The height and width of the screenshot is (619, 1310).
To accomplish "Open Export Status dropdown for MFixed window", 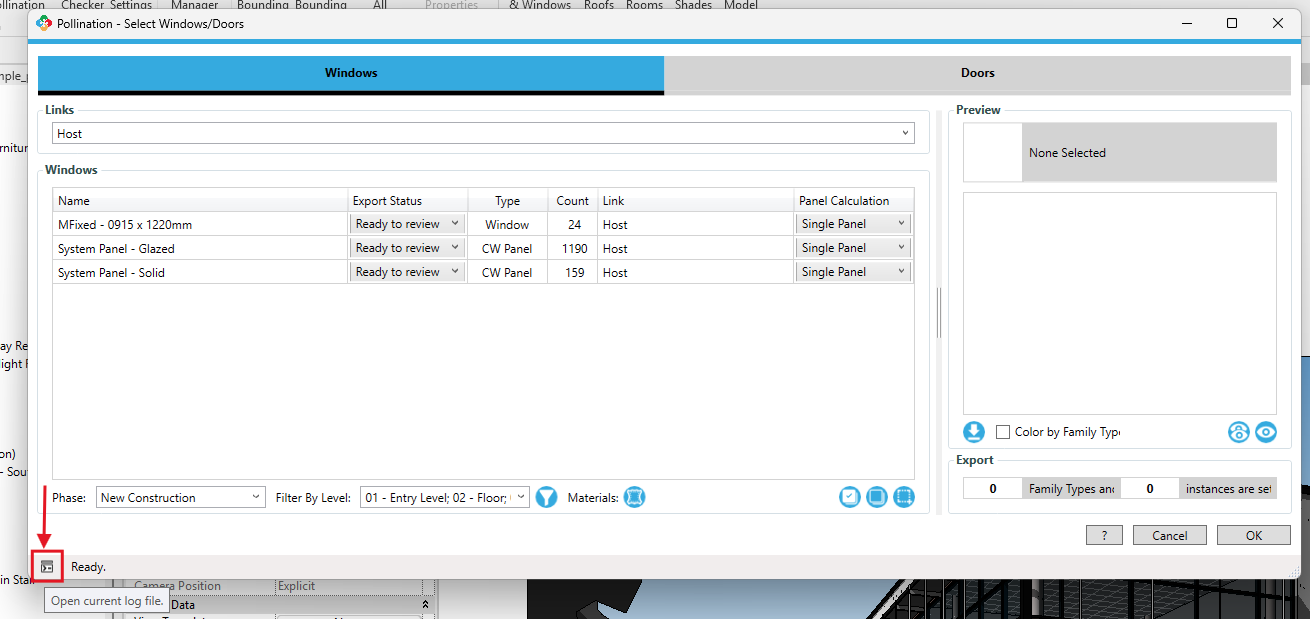I will pos(407,224).
